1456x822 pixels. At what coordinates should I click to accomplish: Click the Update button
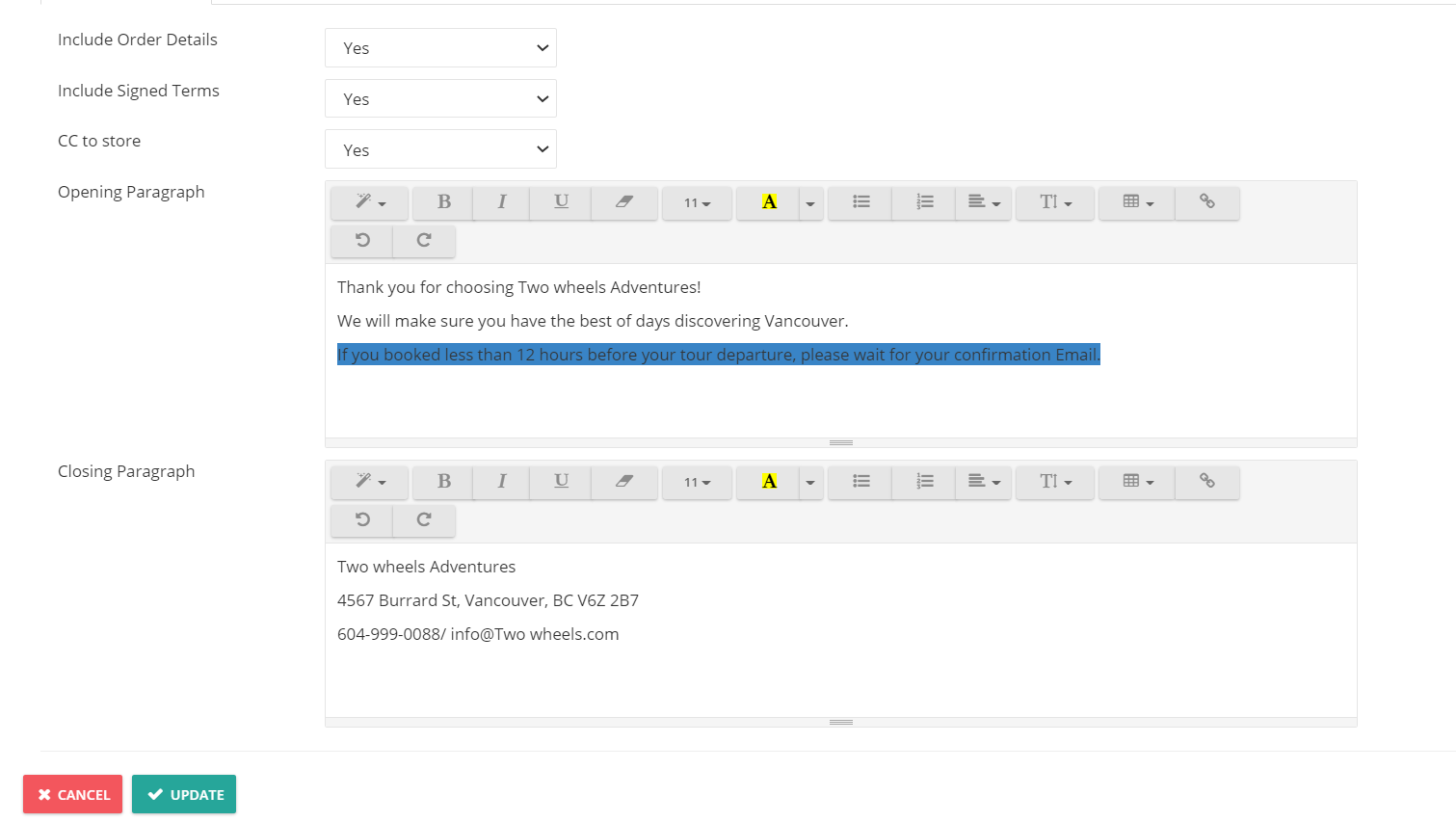(x=184, y=794)
